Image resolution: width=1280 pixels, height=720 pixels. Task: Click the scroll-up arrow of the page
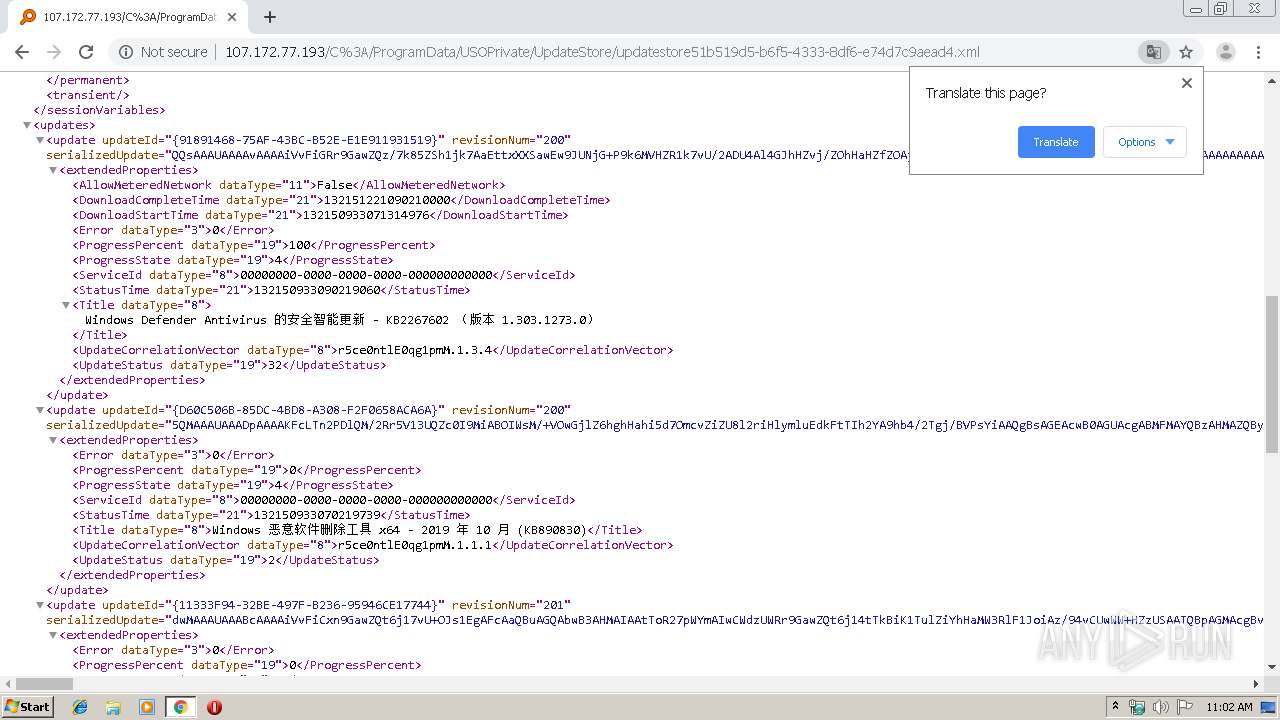[1271, 79]
